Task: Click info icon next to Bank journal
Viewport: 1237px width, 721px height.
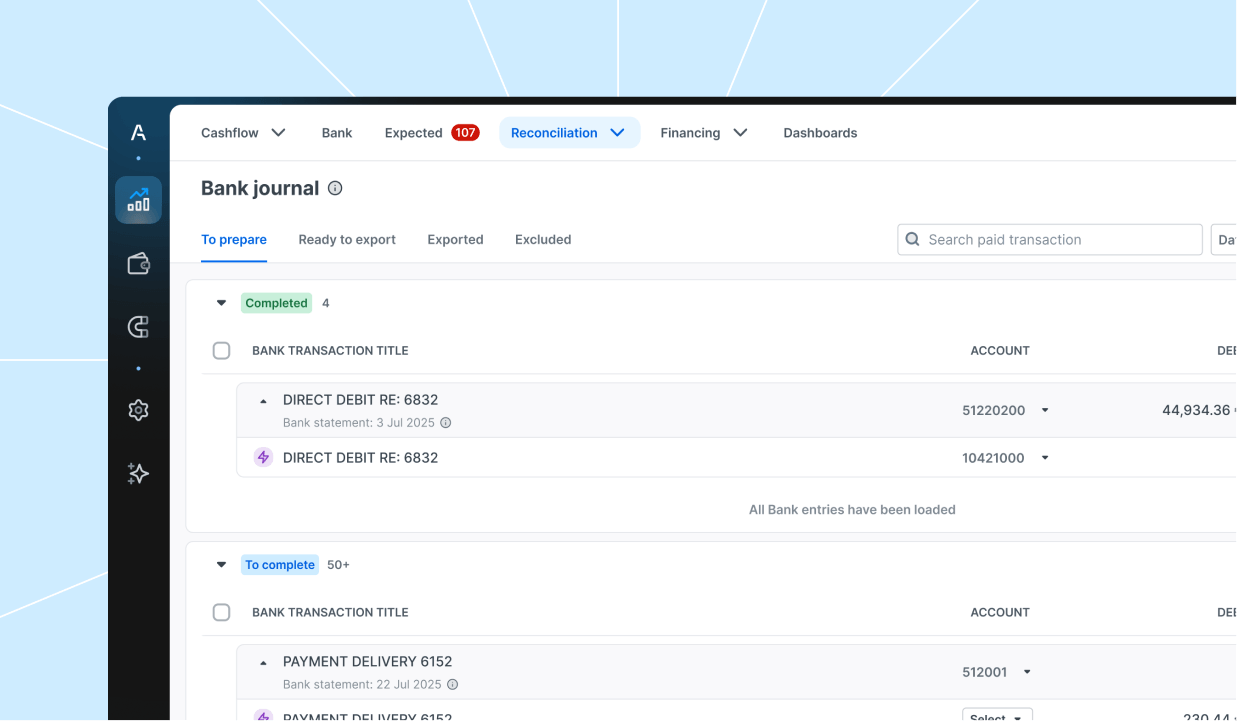Action: pos(335,188)
